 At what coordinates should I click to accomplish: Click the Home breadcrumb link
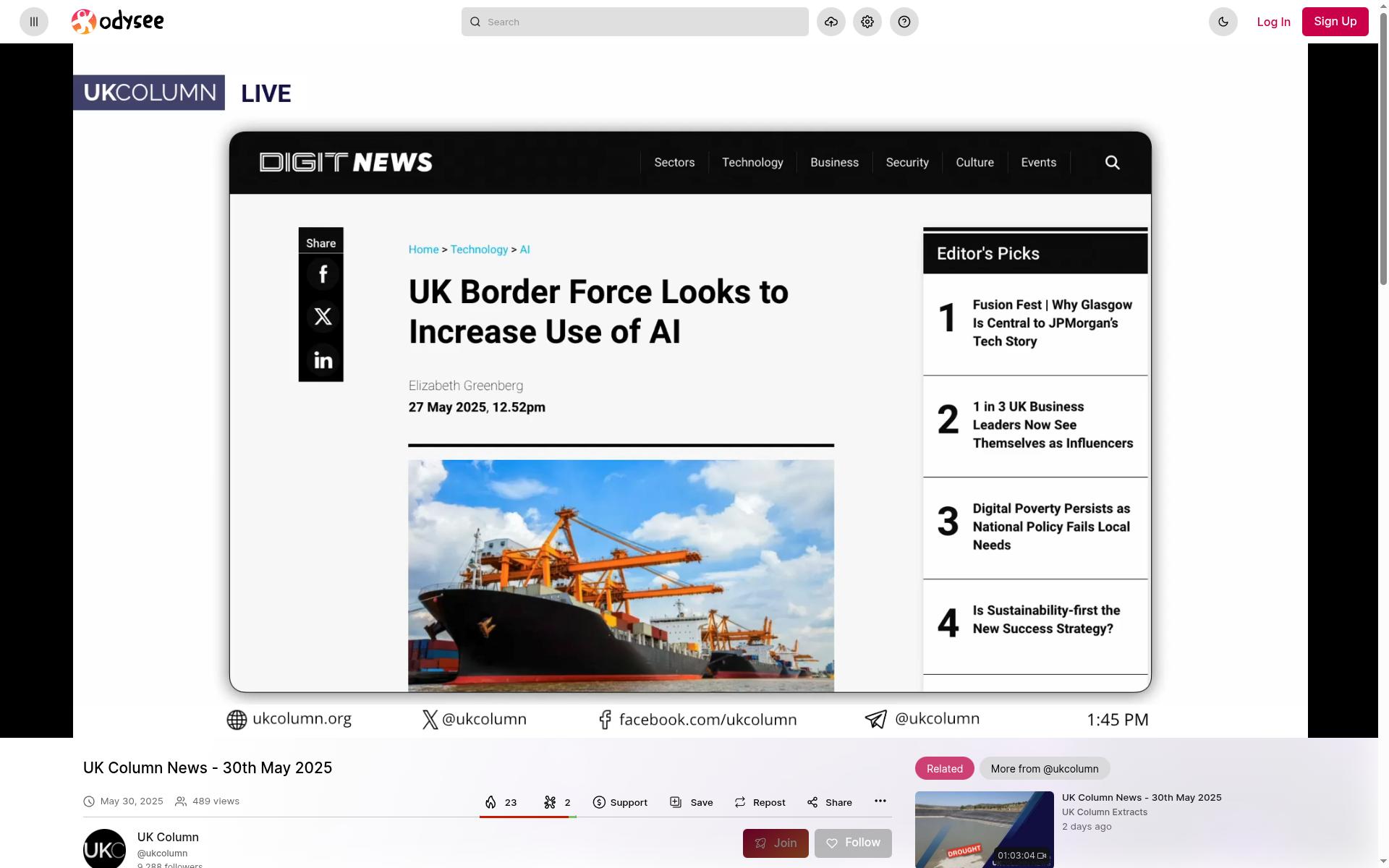[423, 250]
